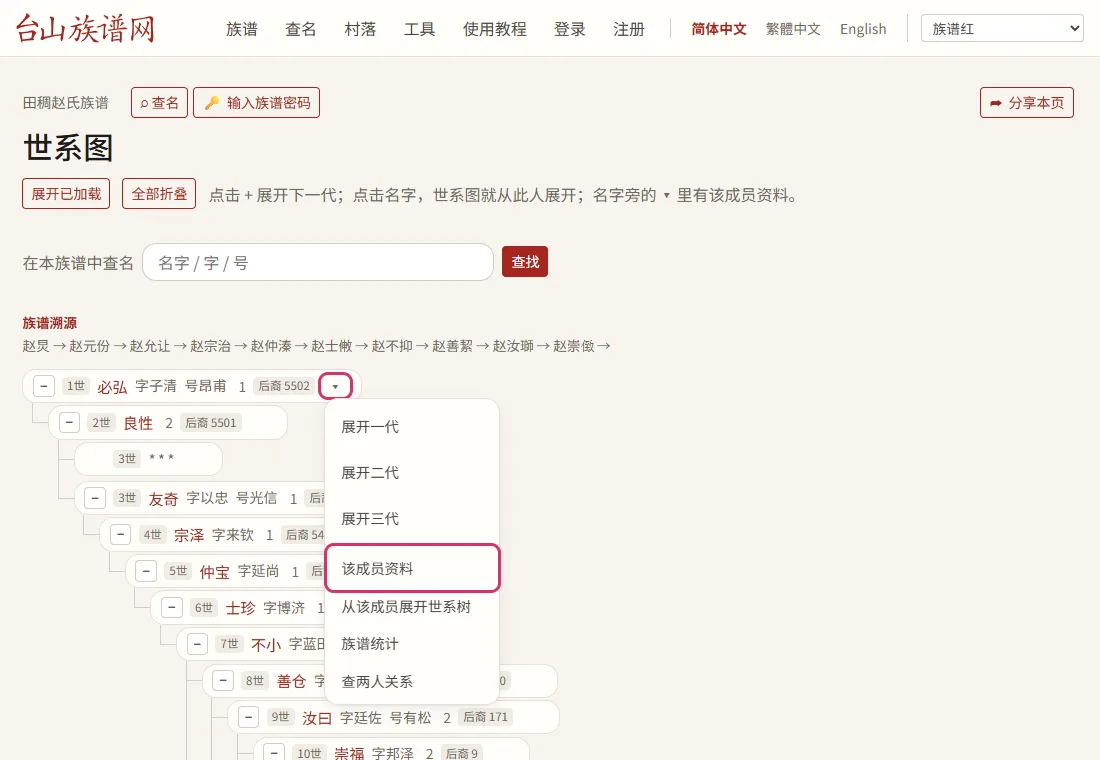Go to the 村落 page
The width and height of the screenshot is (1100, 760).
point(360,29)
